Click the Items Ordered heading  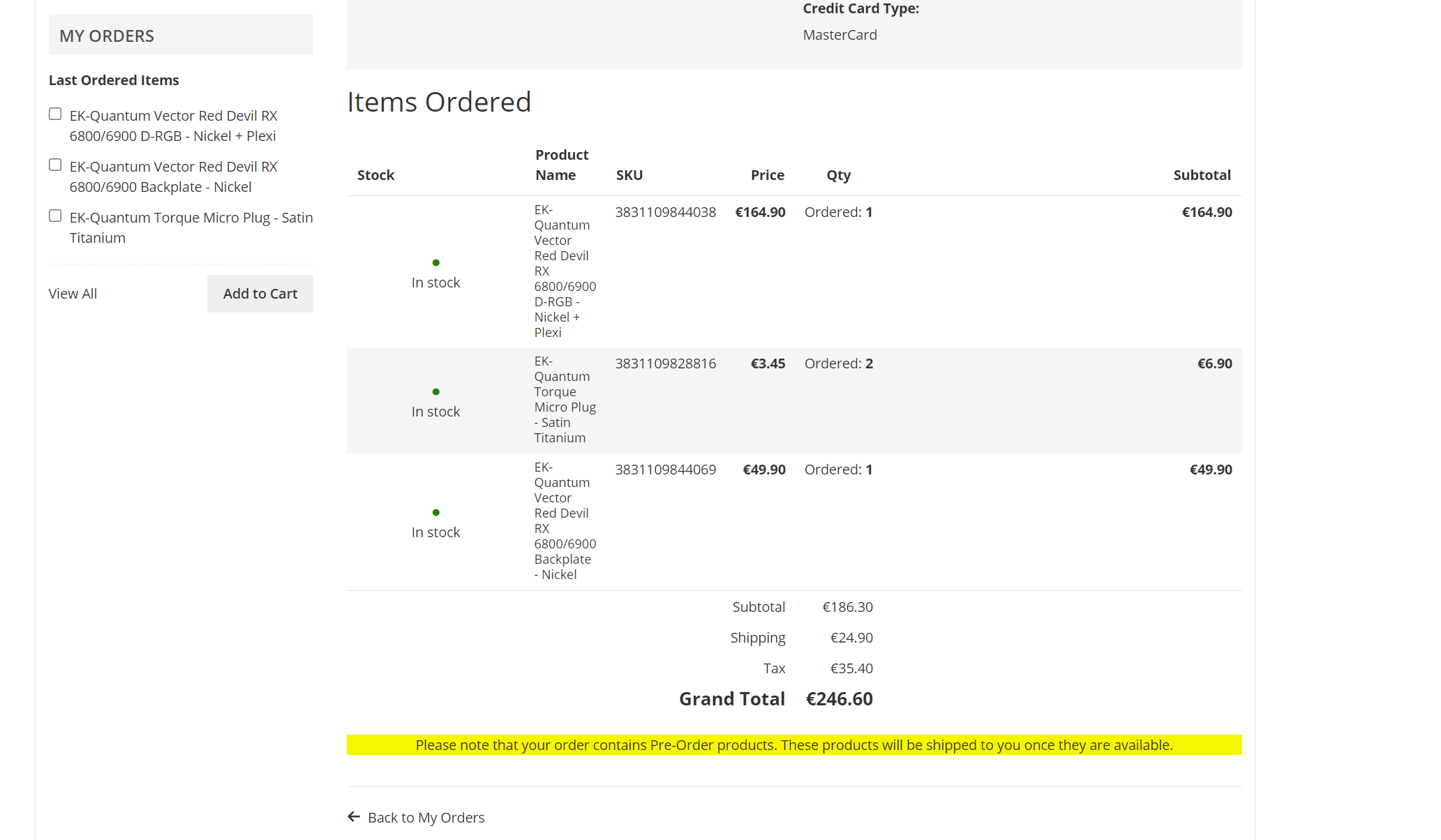point(439,102)
